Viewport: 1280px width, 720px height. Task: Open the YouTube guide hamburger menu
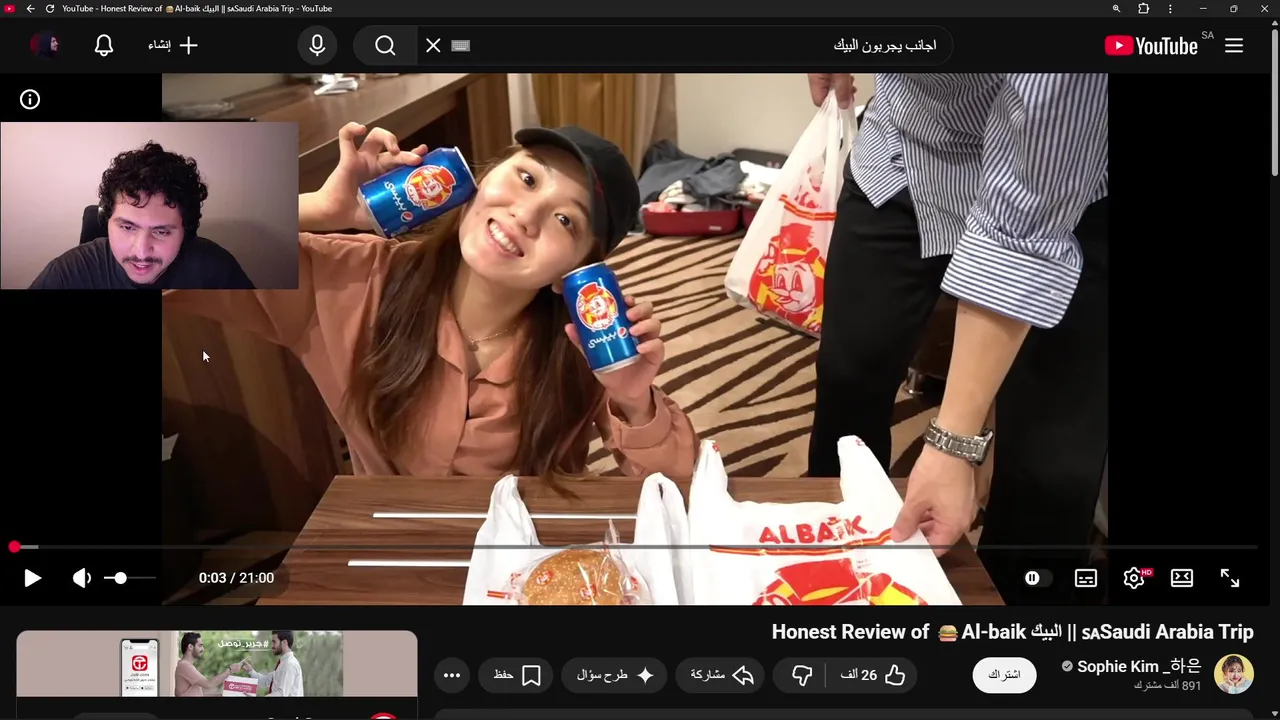(x=1234, y=46)
